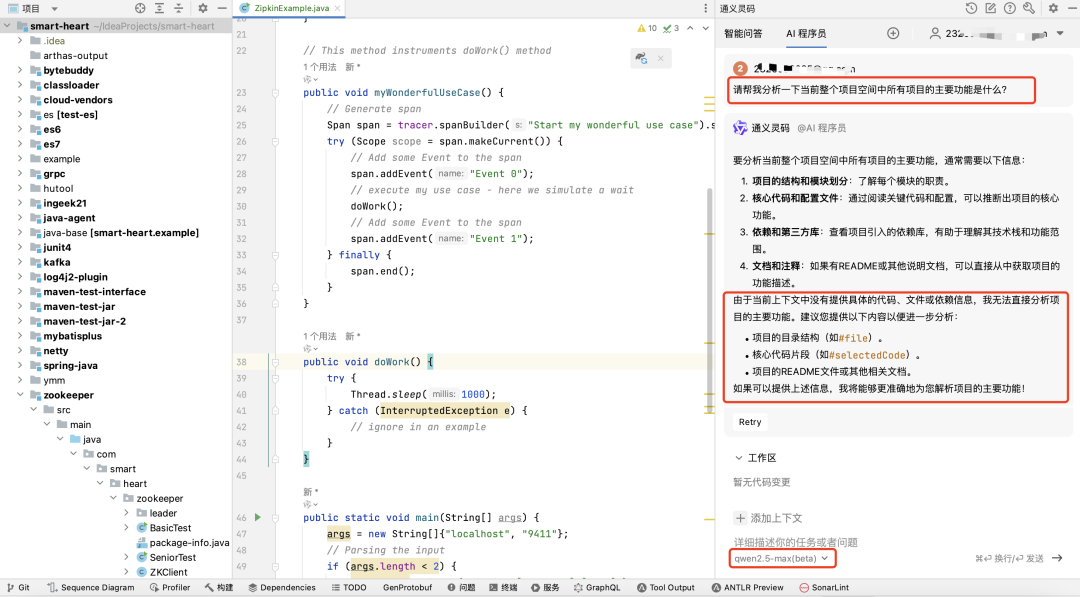
Task: Open the Git tool window
Action: pos(19,587)
